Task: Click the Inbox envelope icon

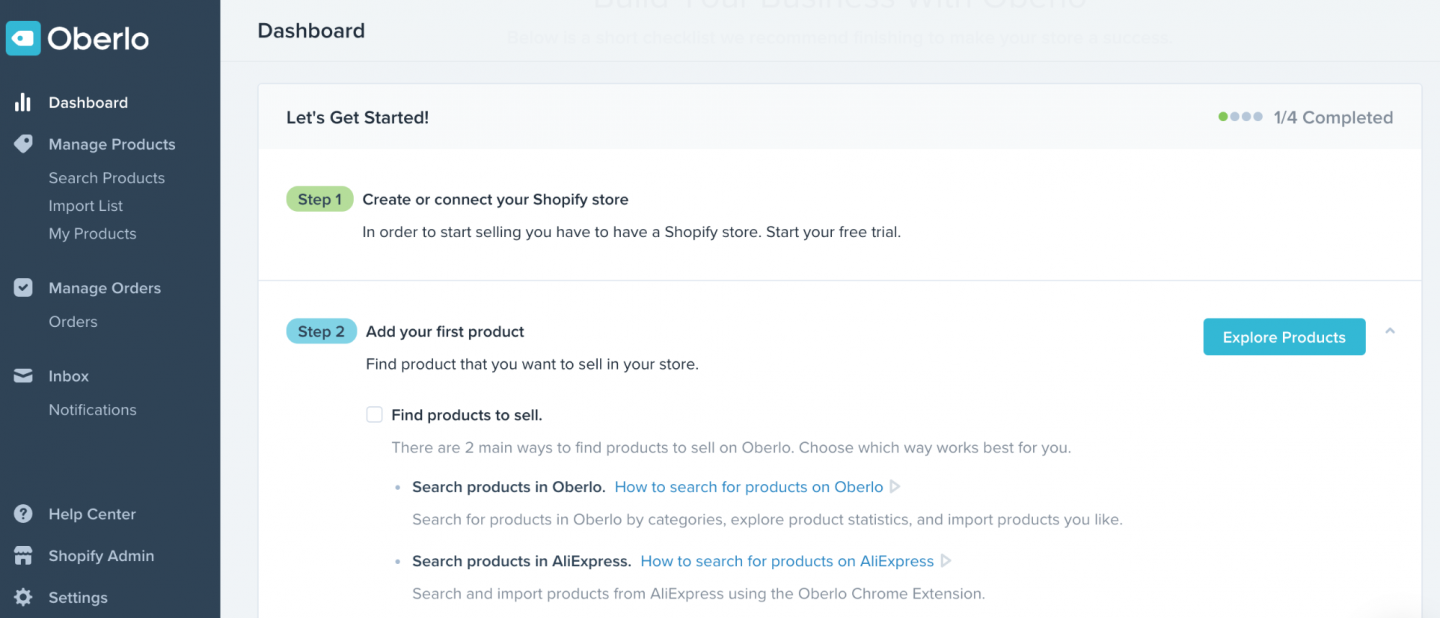Action: [22, 376]
